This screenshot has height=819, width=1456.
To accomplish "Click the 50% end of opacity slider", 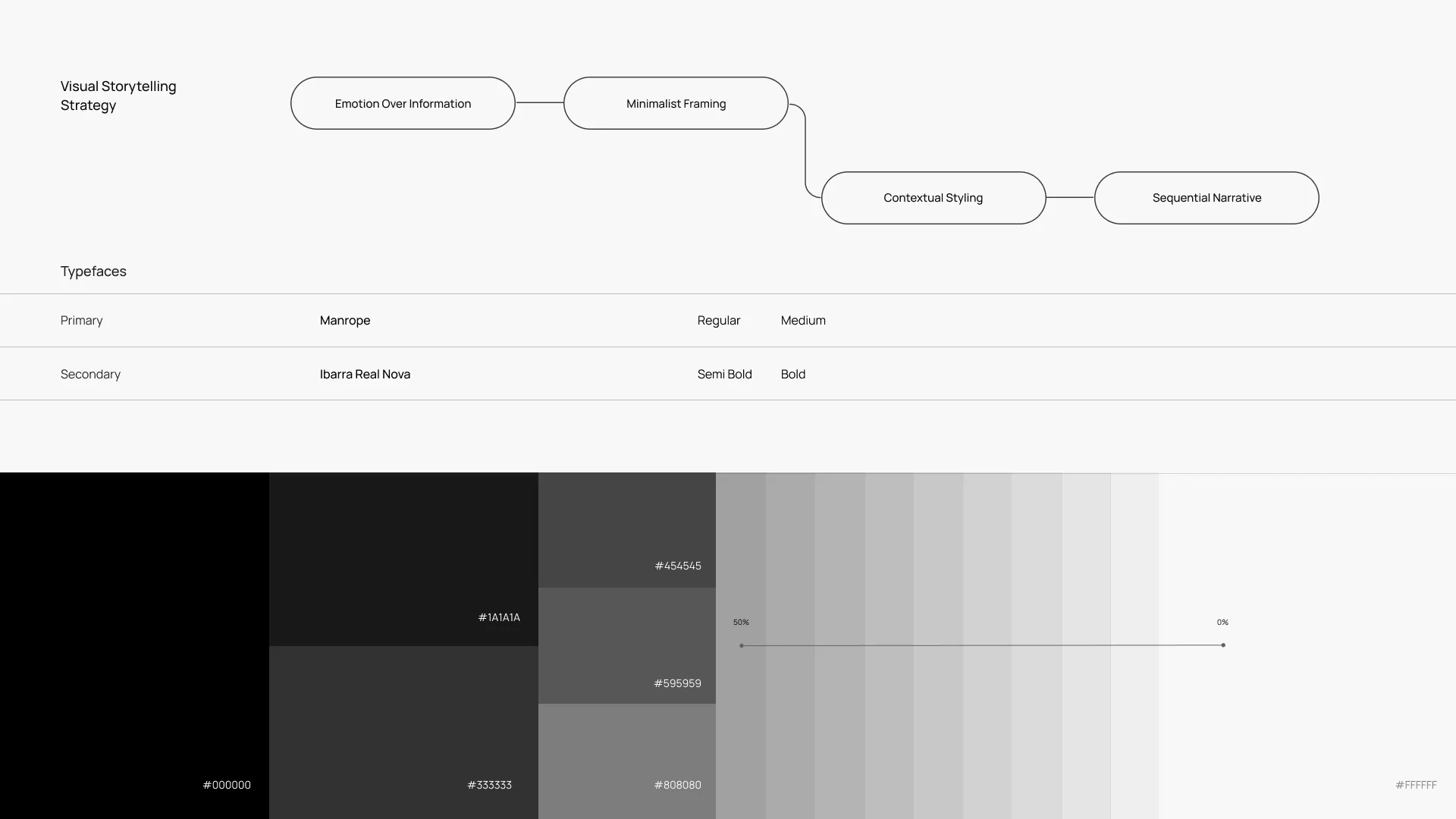I will 742,645.
